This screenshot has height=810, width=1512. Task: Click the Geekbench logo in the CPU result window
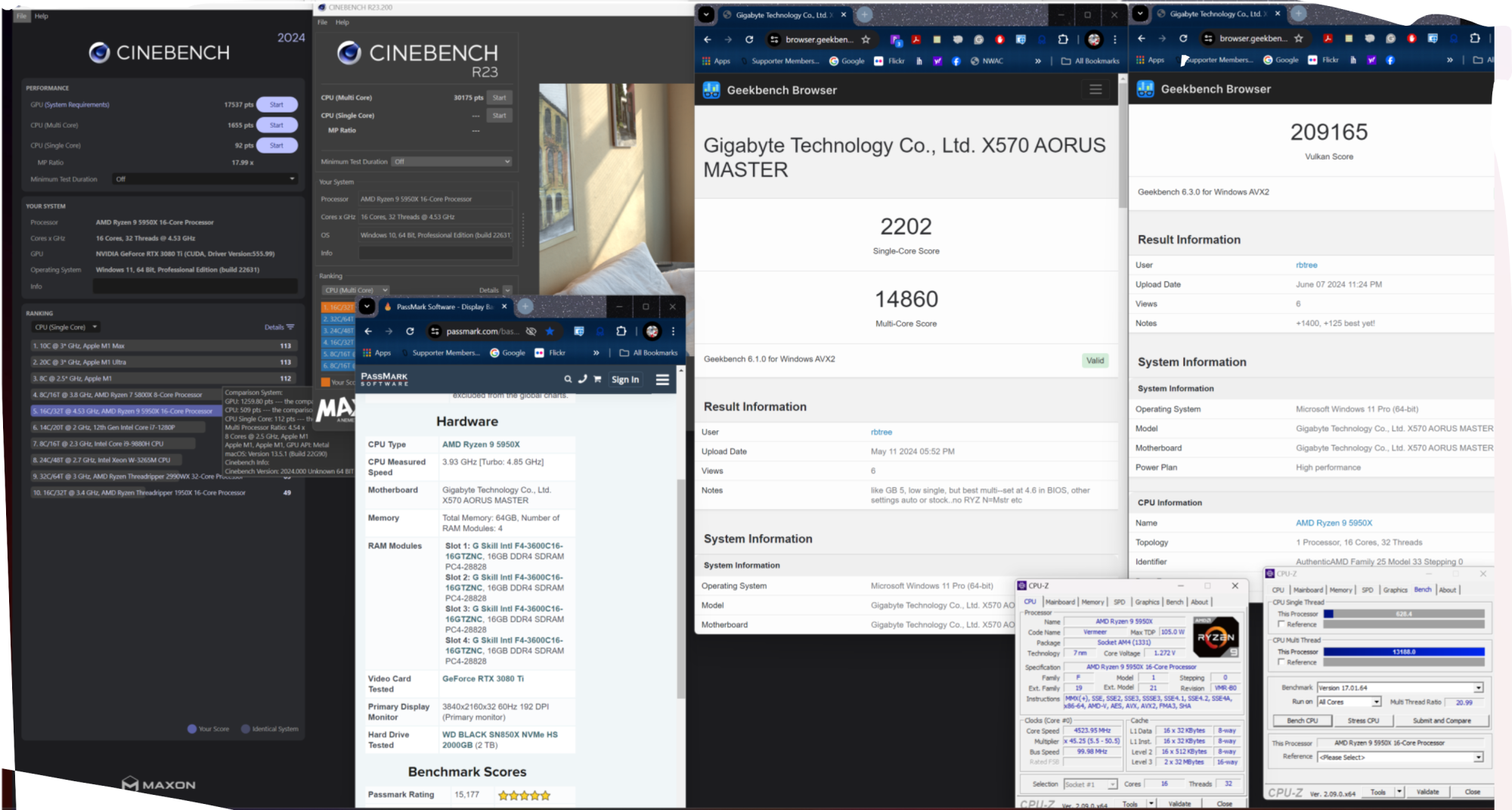[x=711, y=90]
